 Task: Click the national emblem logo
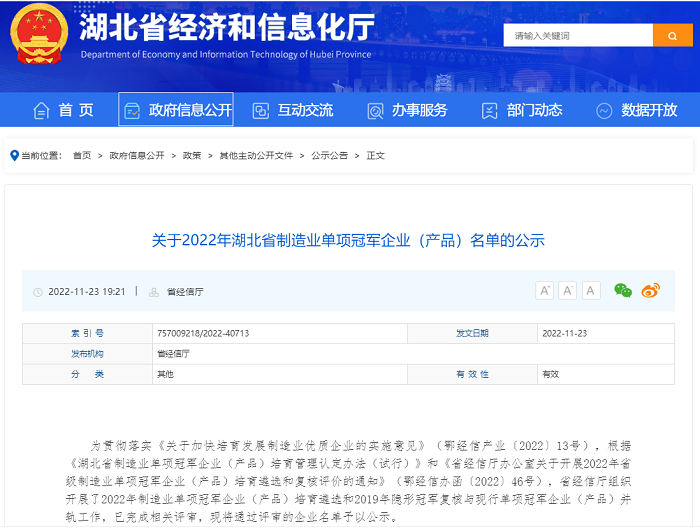[x=40, y=35]
